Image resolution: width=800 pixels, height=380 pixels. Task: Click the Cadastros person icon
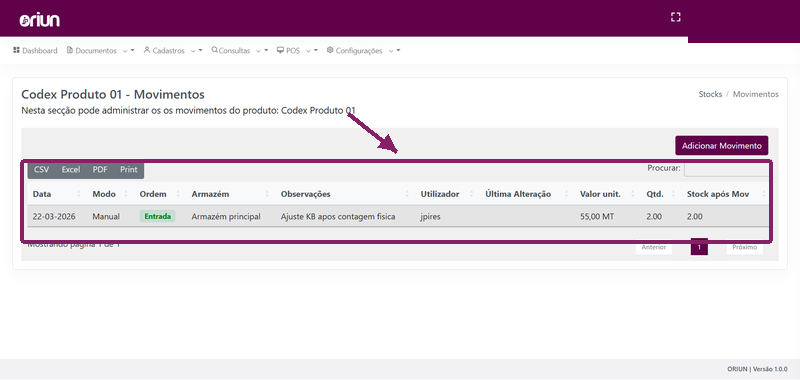point(147,50)
